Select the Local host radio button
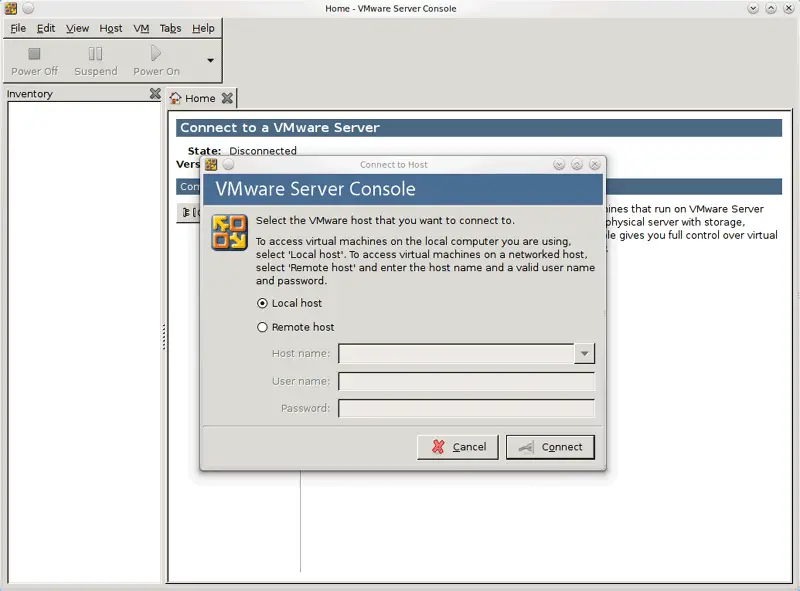 (262, 303)
